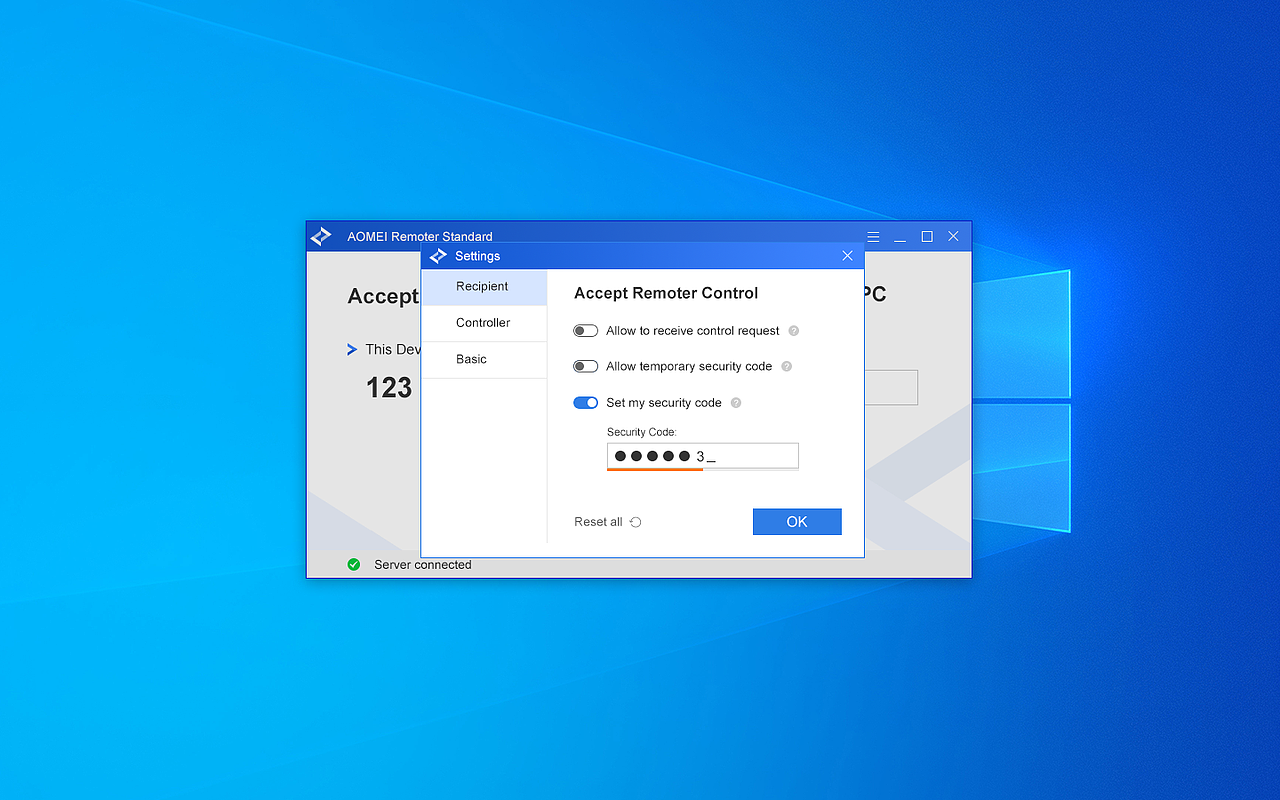Viewport: 1280px width, 800px height.
Task: Enable Allow temporary security code toggle
Action: coord(585,367)
